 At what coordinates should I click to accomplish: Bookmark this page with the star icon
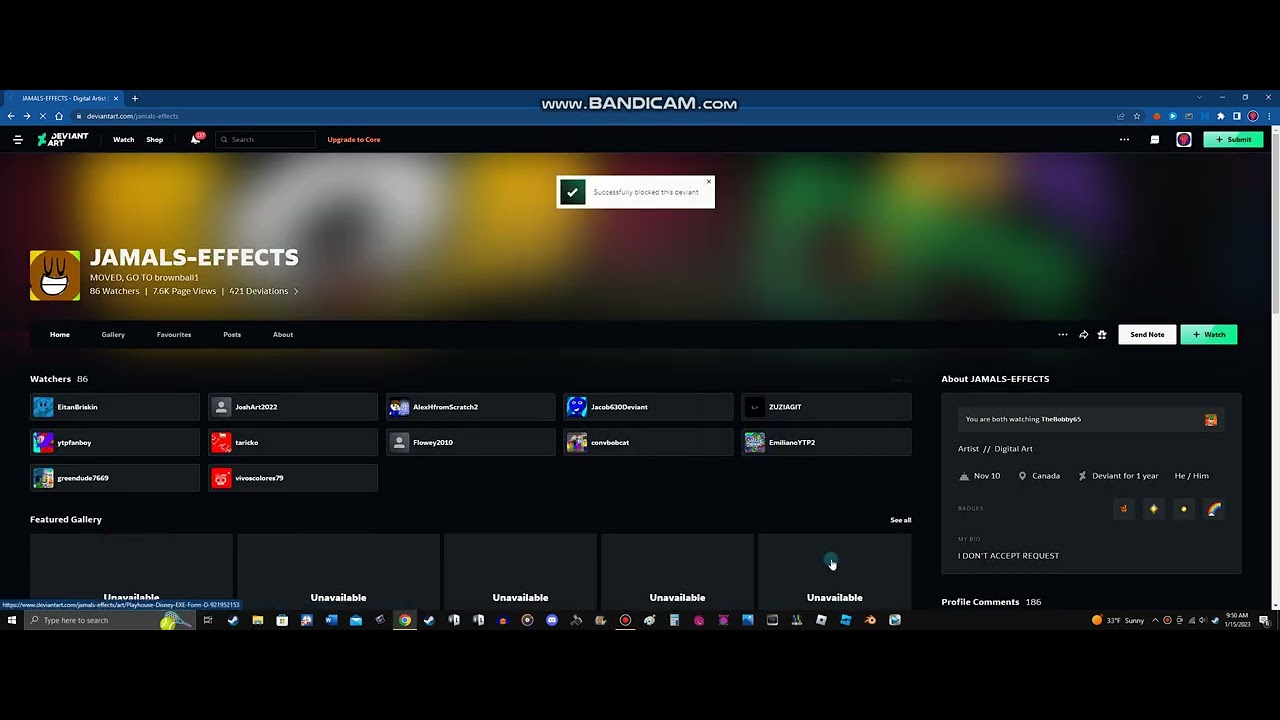1137,116
